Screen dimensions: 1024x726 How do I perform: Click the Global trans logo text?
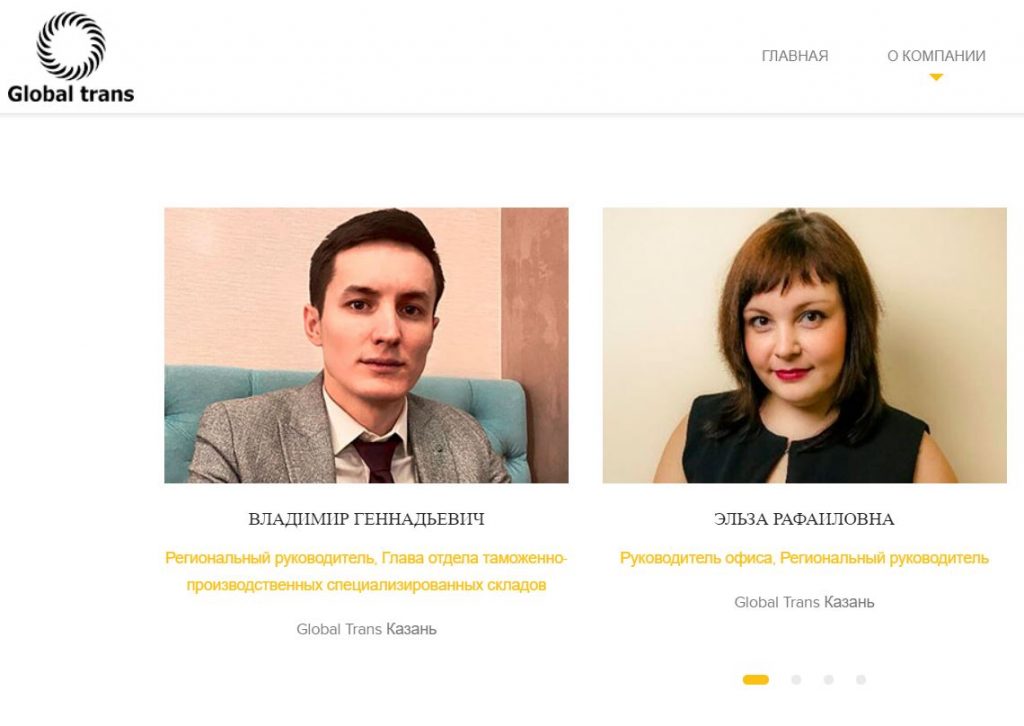tap(71, 94)
